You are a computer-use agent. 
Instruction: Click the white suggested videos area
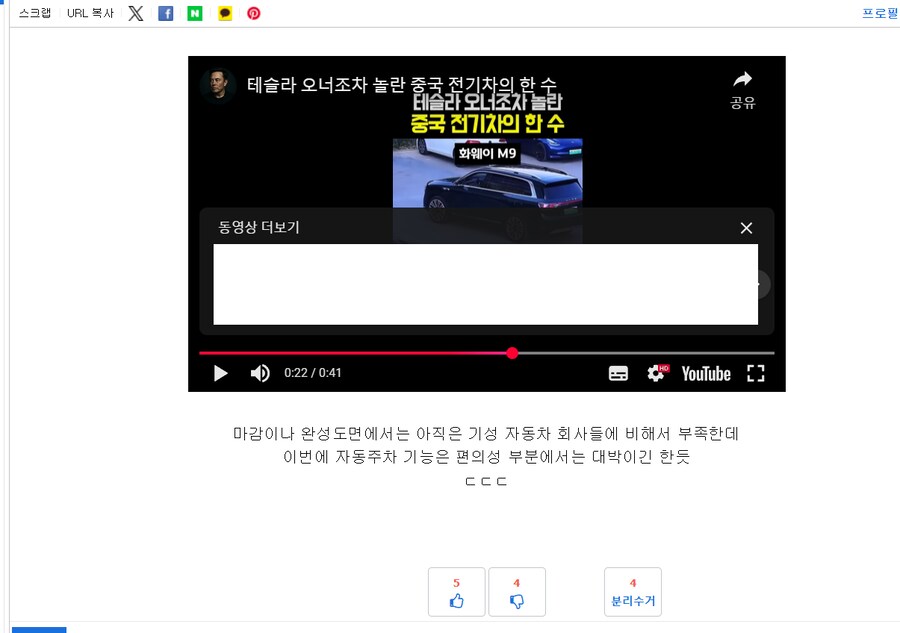point(486,284)
